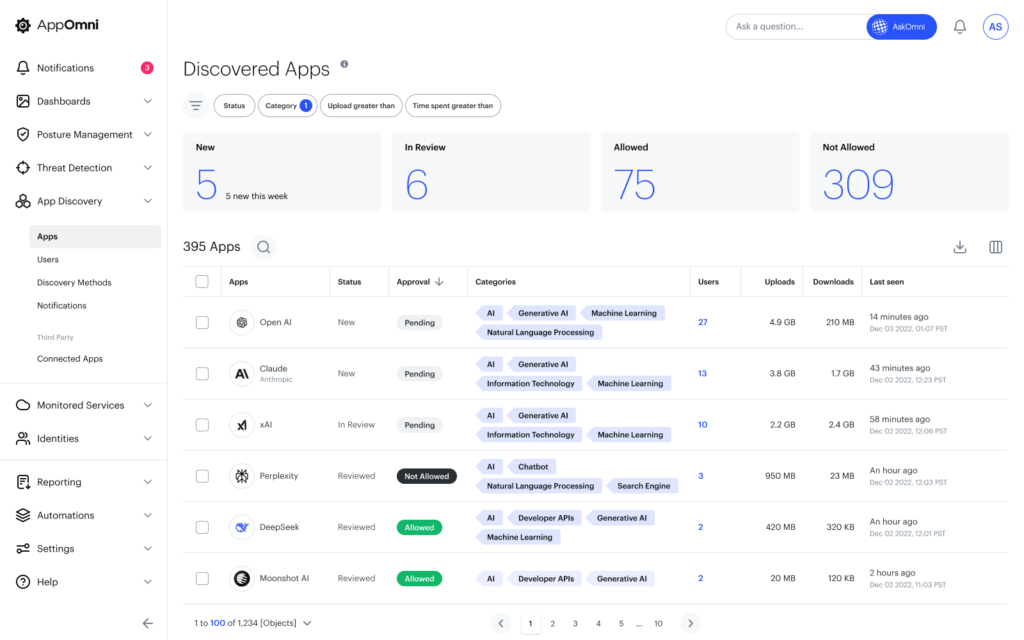Click the Category filter chip
This screenshot has height=640, width=1024.
tap(287, 106)
